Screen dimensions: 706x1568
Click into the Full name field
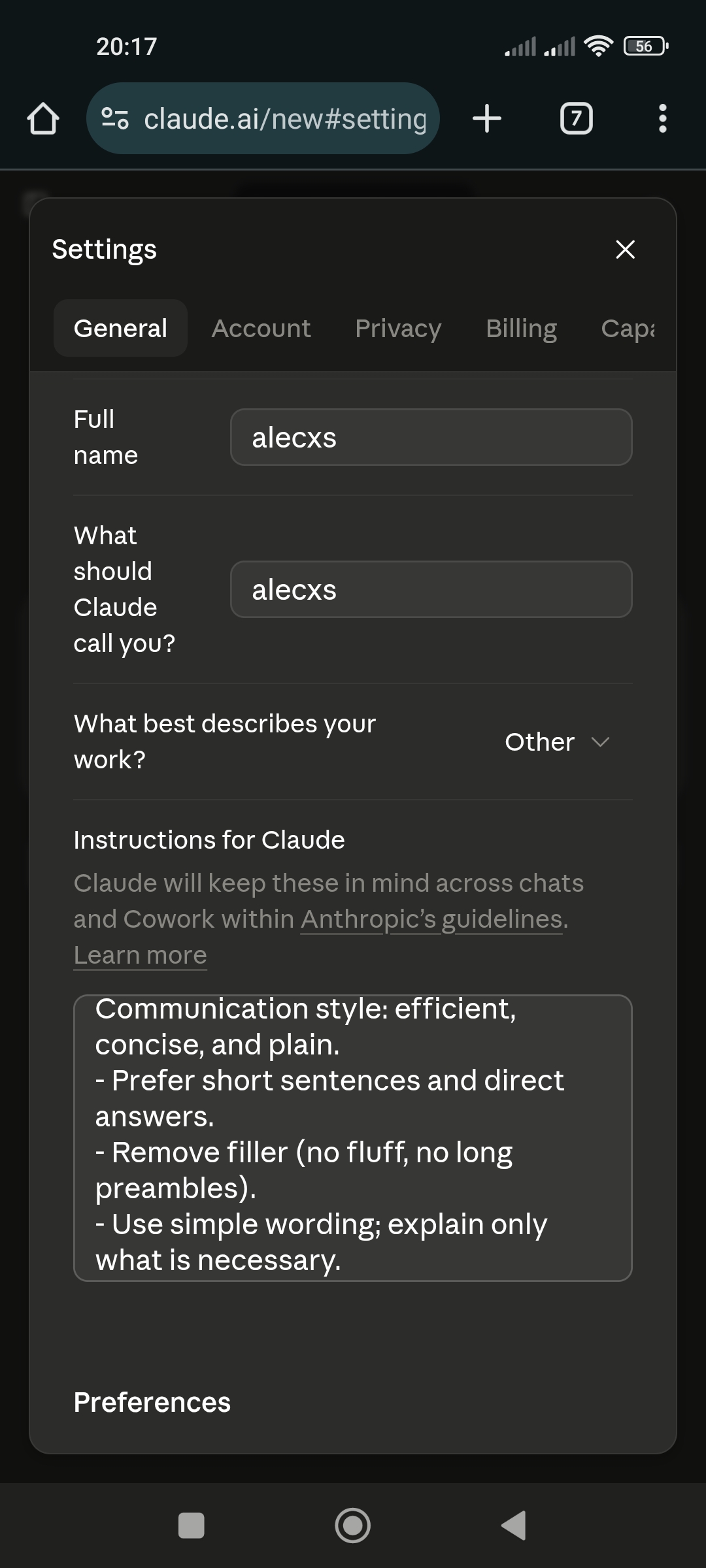pos(431,437)
